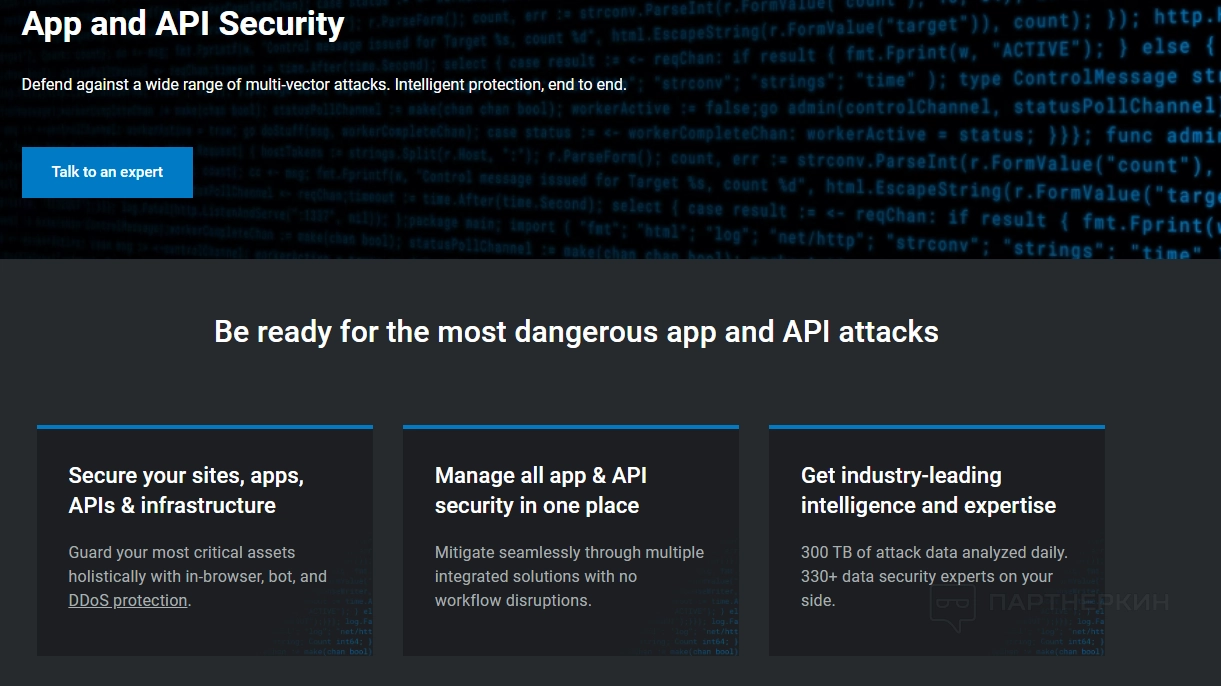Click the 'Manage all app & API security' title
The height and width of the screenshot is (686, 1221).
(540, 490)
